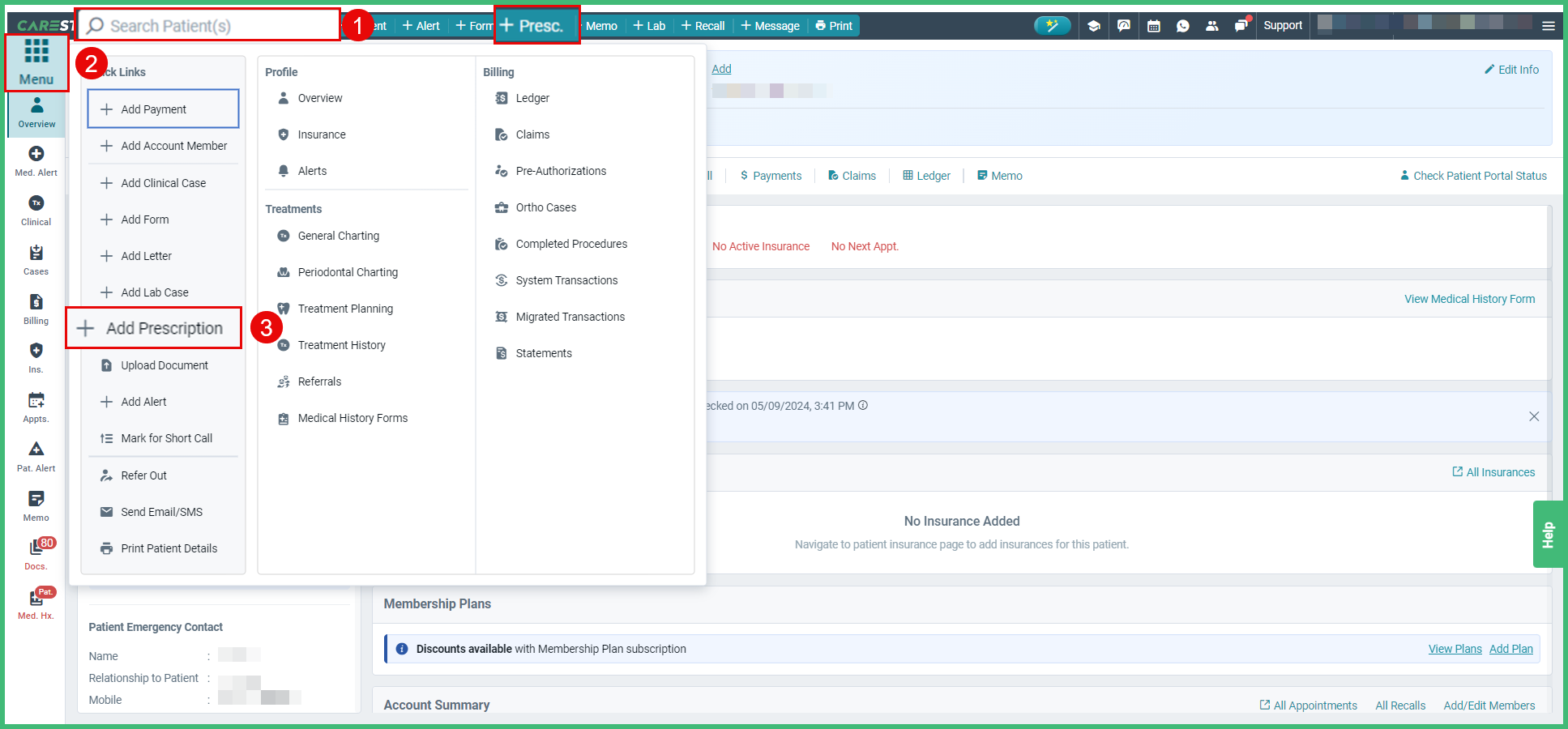This screenshot has height=729, width=1568.
Task: Check messages via the chat bubble icon
Action: (x=1241, y=25)
